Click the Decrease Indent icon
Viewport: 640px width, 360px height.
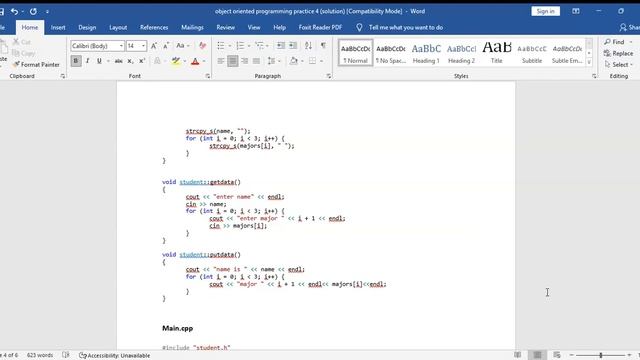click(x=280, y=46)
